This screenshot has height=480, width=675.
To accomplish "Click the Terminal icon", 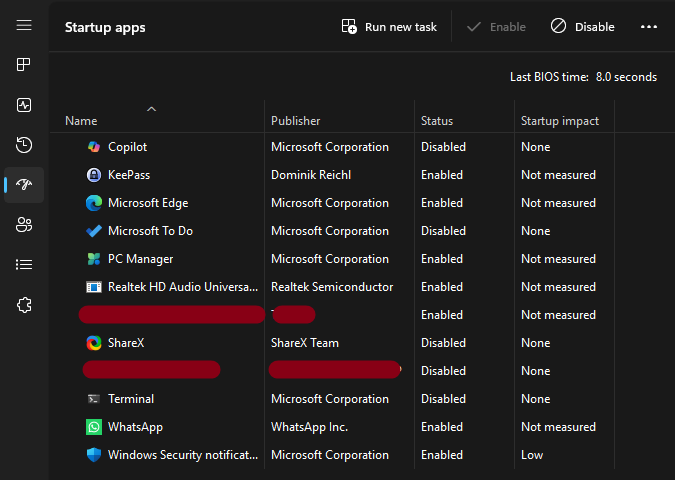I will (94, 399).
